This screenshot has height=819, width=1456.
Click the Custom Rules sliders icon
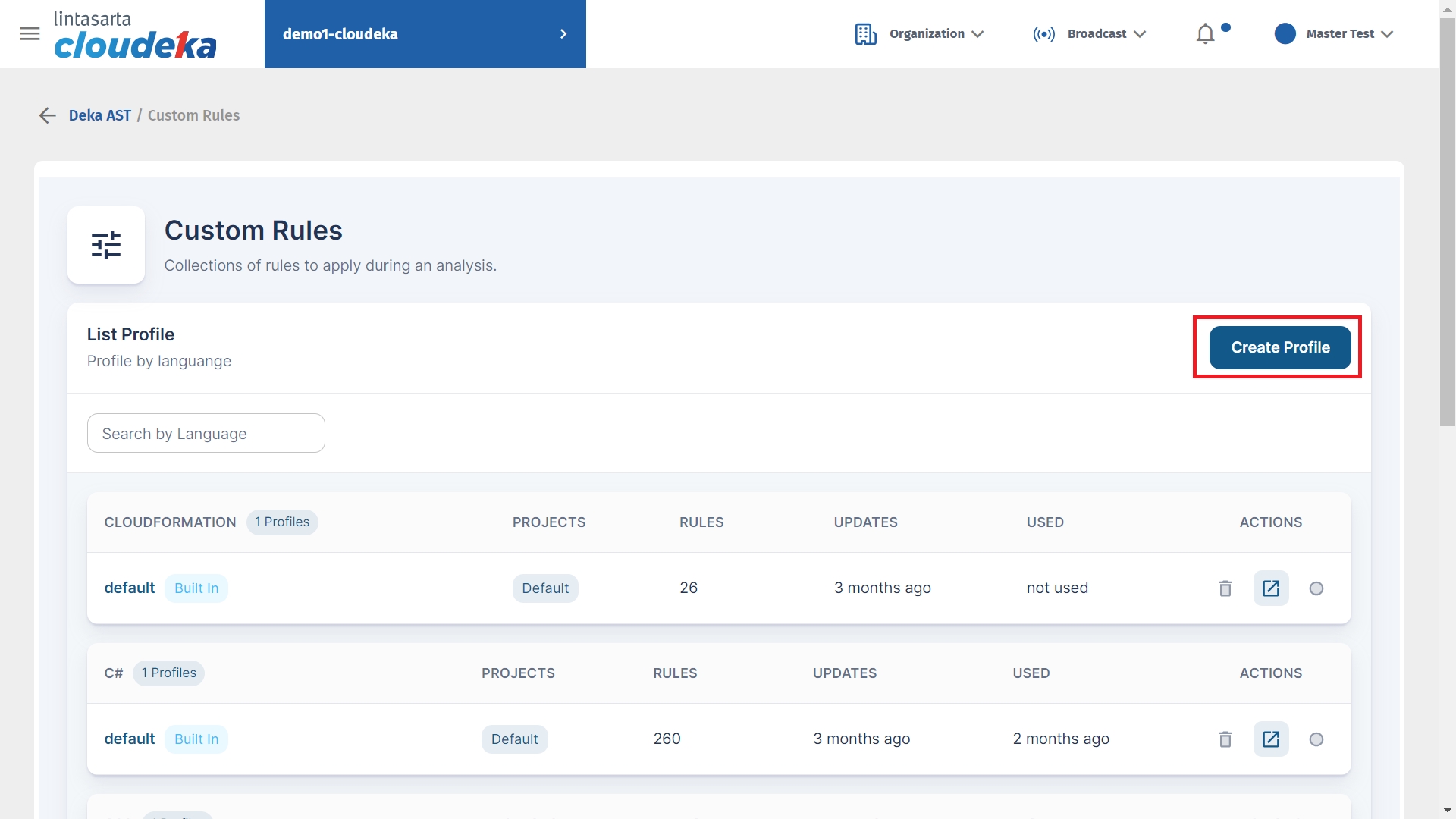click(106, 245)
